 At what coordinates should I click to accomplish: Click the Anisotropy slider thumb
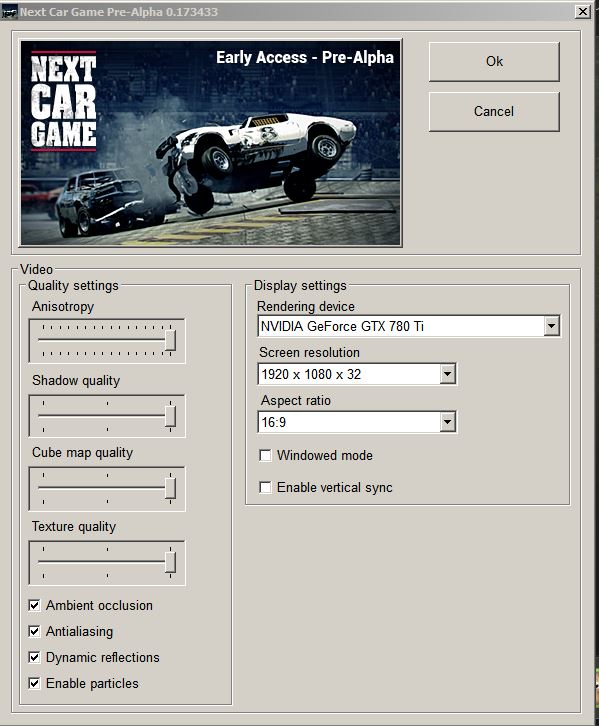(170, 341)
